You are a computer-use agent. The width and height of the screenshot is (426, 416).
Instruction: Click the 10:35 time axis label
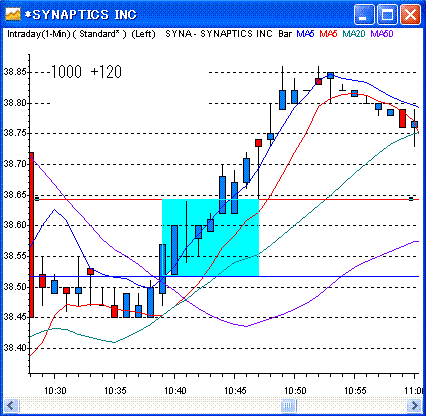pos(115,390)
